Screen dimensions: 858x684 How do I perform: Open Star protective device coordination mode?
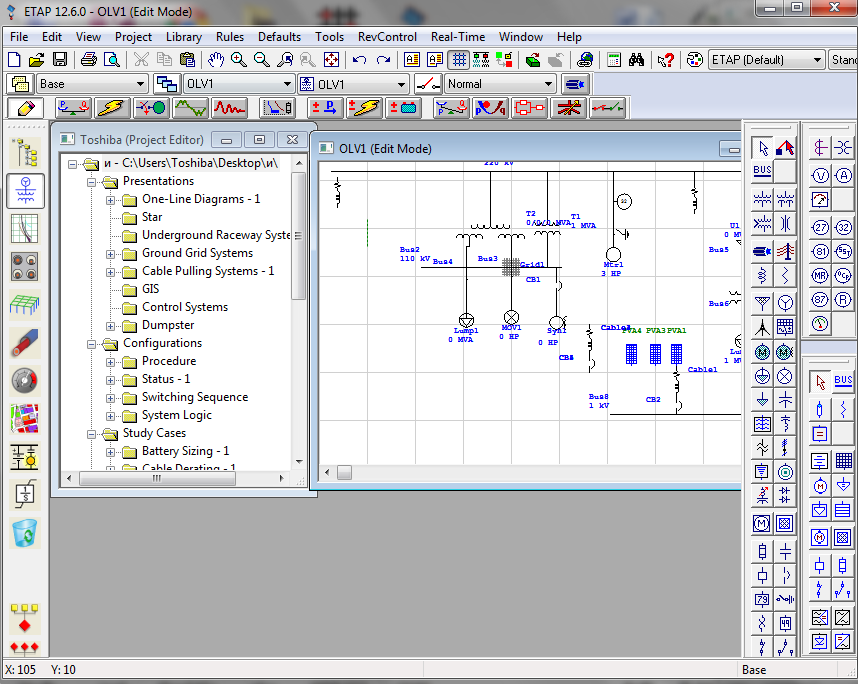tap(278, 108)
